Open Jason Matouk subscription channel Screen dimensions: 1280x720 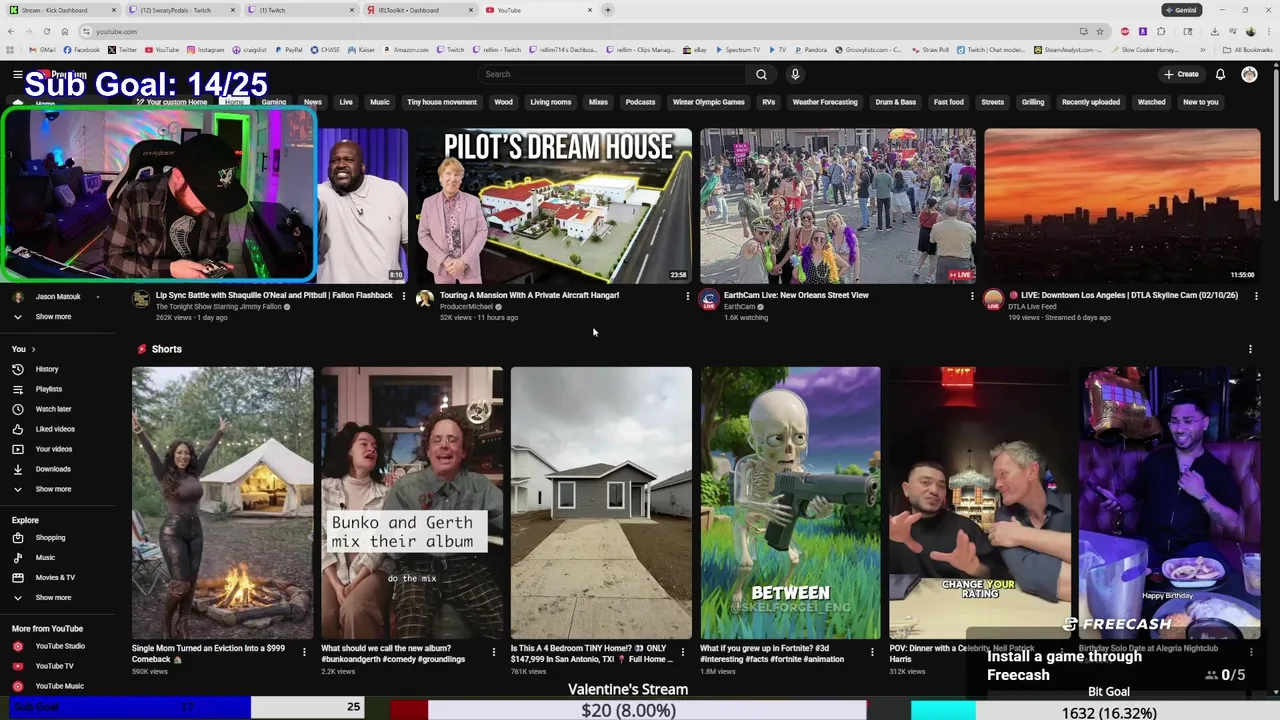pos(58,297)
